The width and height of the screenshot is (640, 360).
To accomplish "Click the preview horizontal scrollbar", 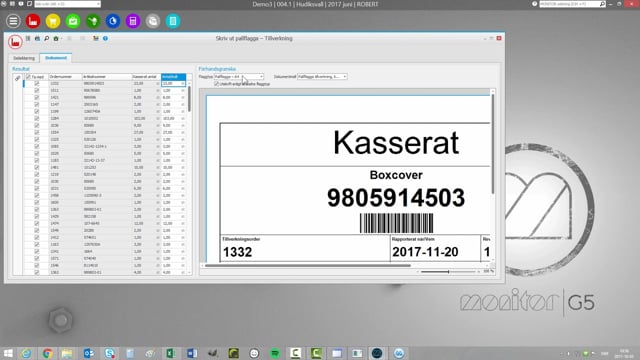I will (x=308, y=265).
